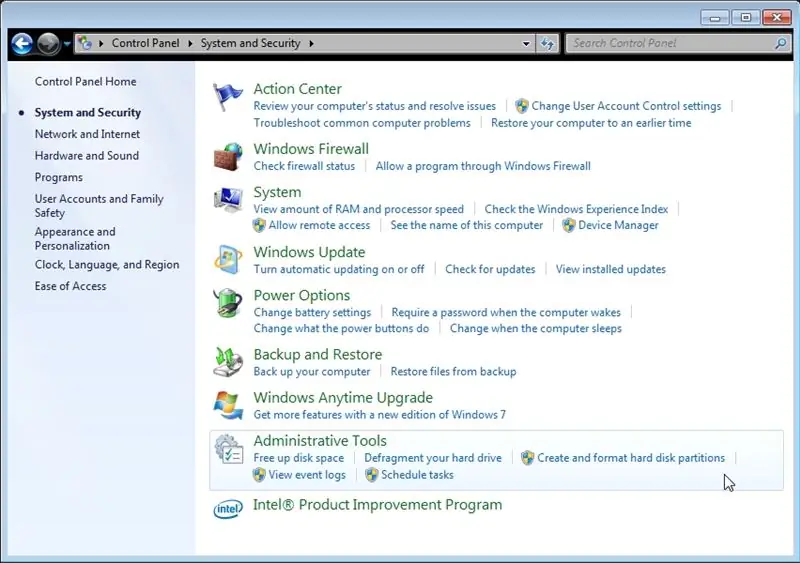Open the Windows Anytime Upgrade flag icon
The height and width of the screenshot is (563, 800).
coord(228,405)
